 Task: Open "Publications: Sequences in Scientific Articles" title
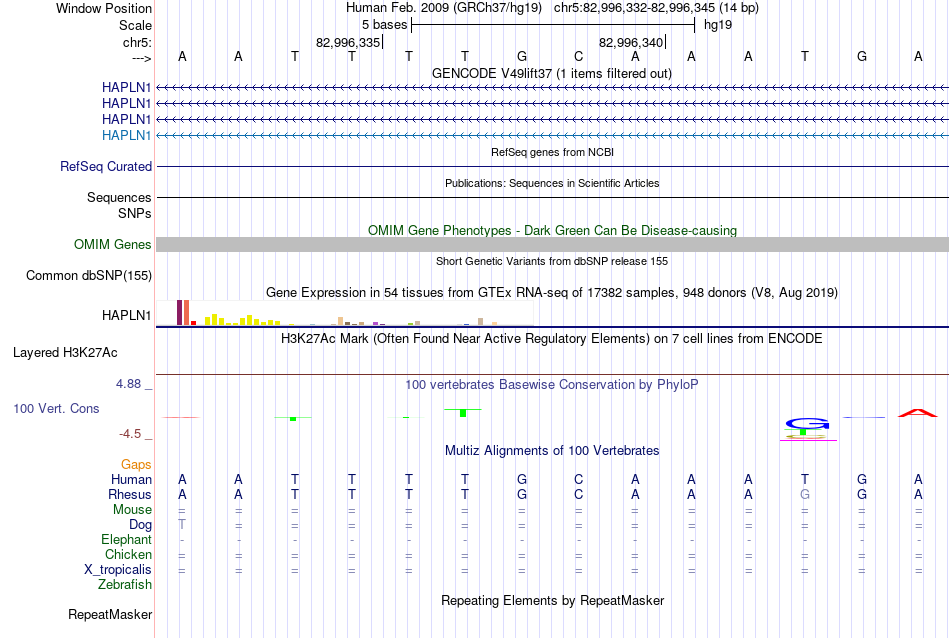(x=552, y=183)
